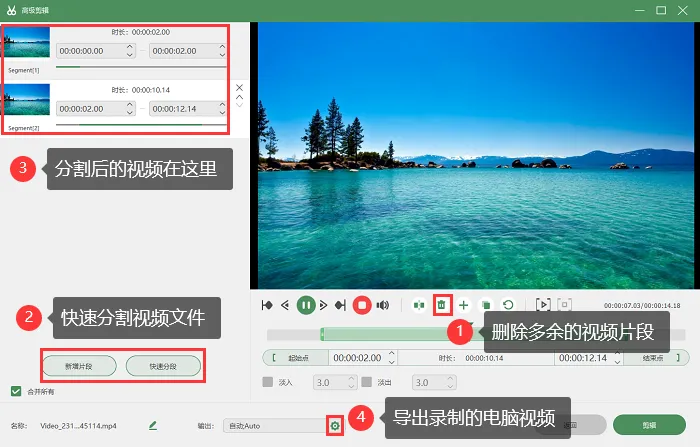Decrease the fade-in duration value

click(351, 386)
